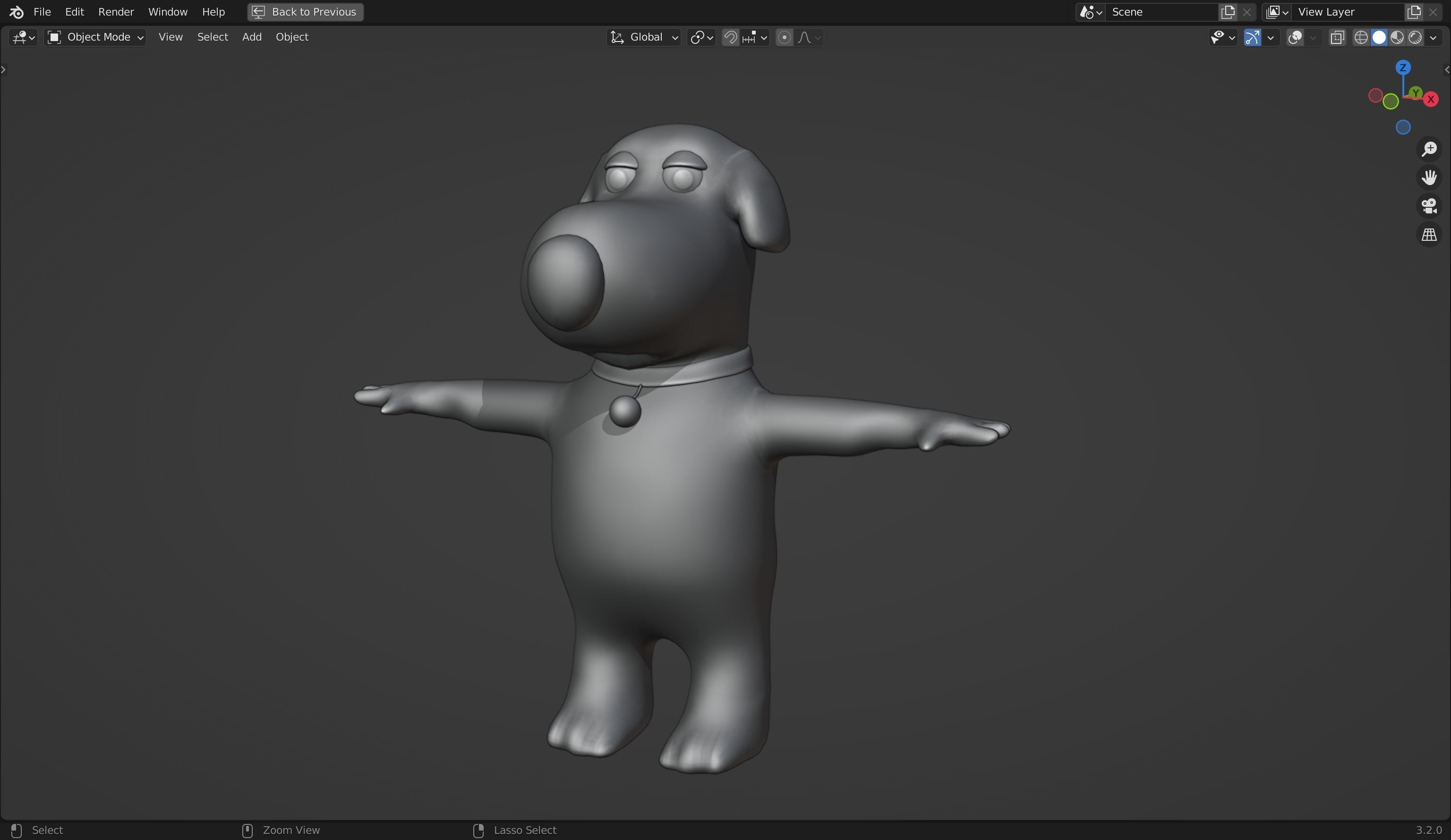
Task: Click the negative X axis gizmo circle
Action: [1375, 95]
